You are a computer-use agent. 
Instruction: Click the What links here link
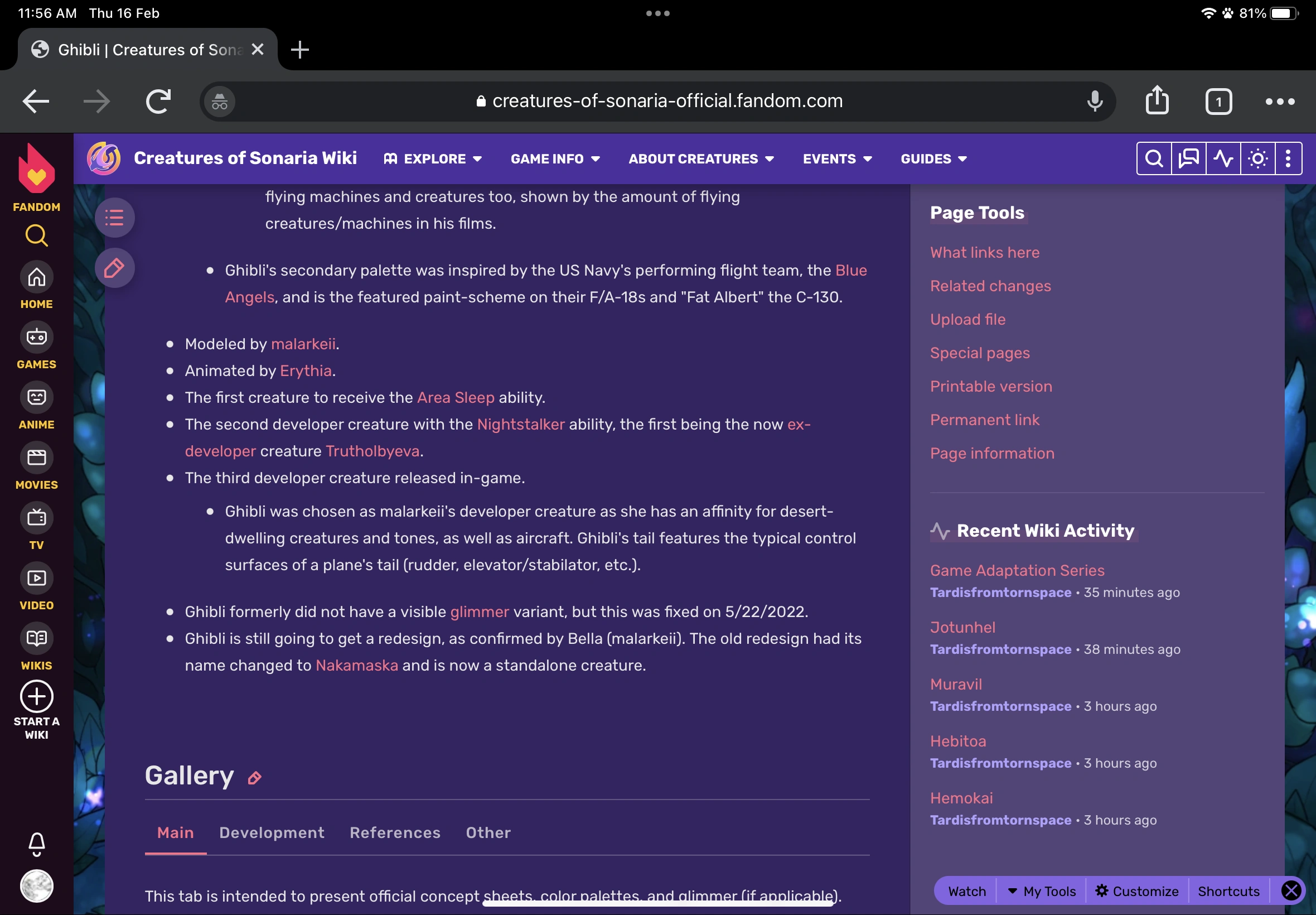984,253
